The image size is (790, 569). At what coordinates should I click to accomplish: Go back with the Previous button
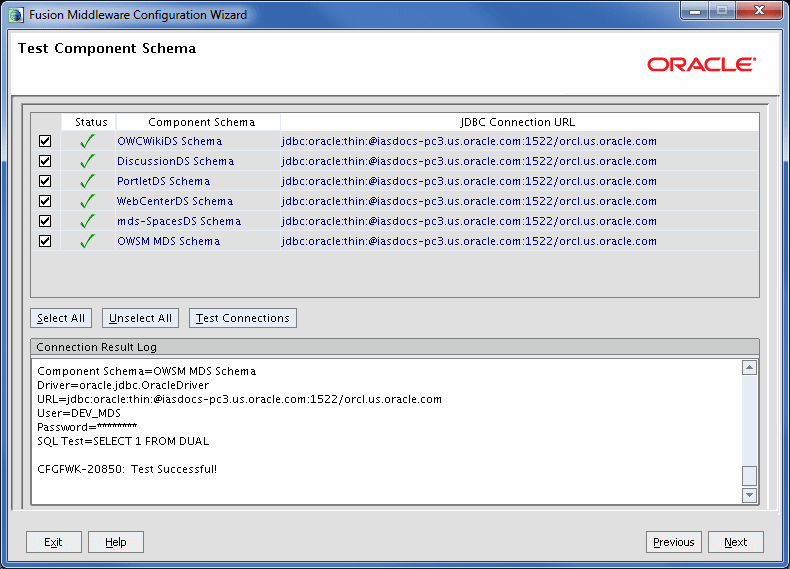(x=674, y=542)
